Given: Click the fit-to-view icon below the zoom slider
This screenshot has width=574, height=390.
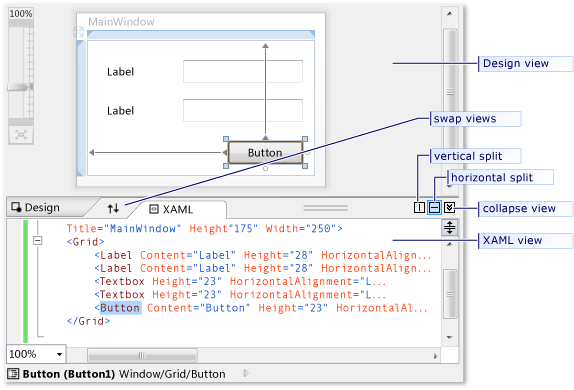Looking at the screenshot, I should point(21,135).
